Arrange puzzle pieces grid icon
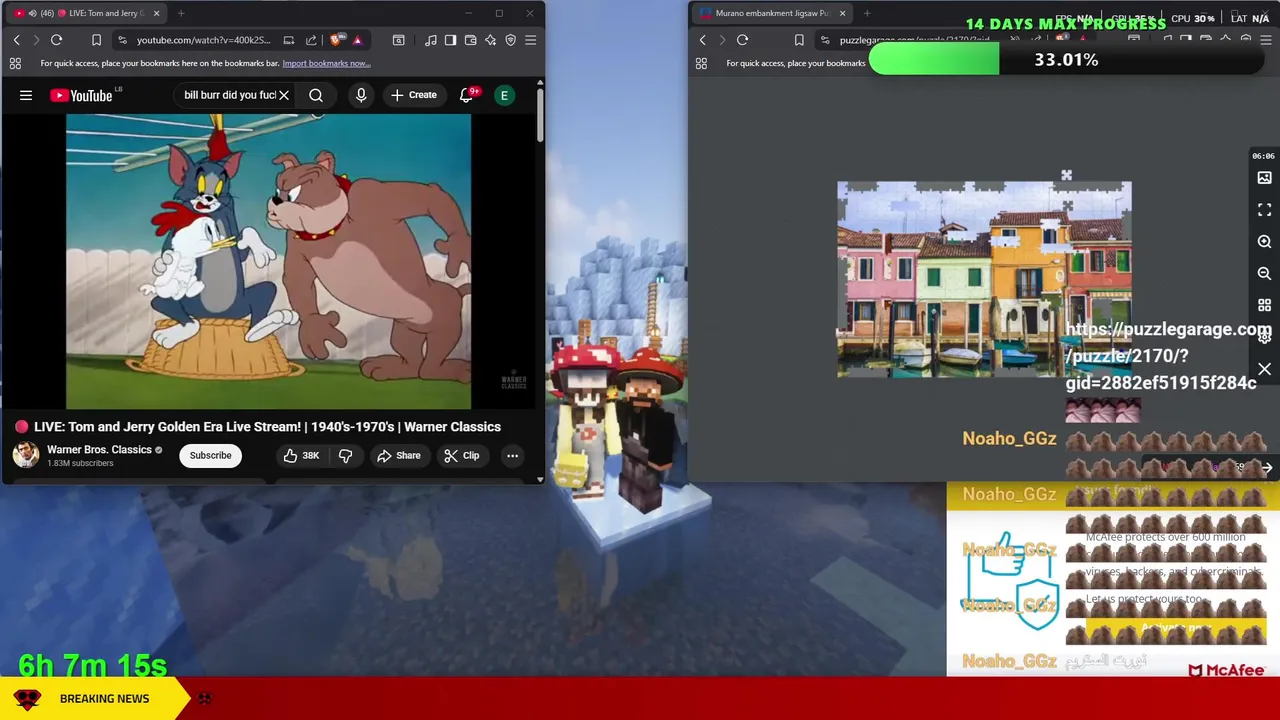Screen dimensions: 1280x720 tap(1264, 306)
